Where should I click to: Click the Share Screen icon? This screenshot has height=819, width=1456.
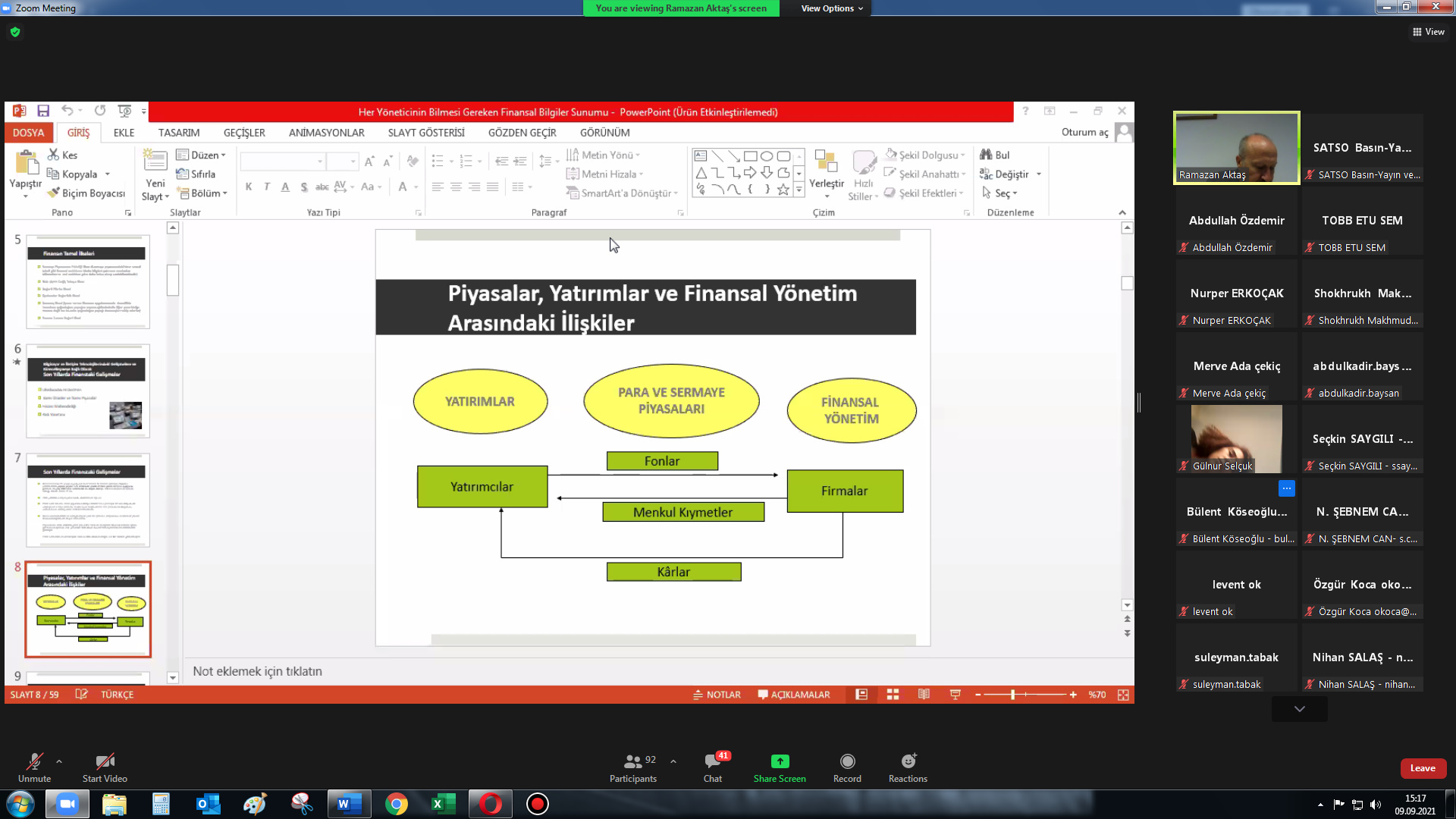tap(780, 761)
